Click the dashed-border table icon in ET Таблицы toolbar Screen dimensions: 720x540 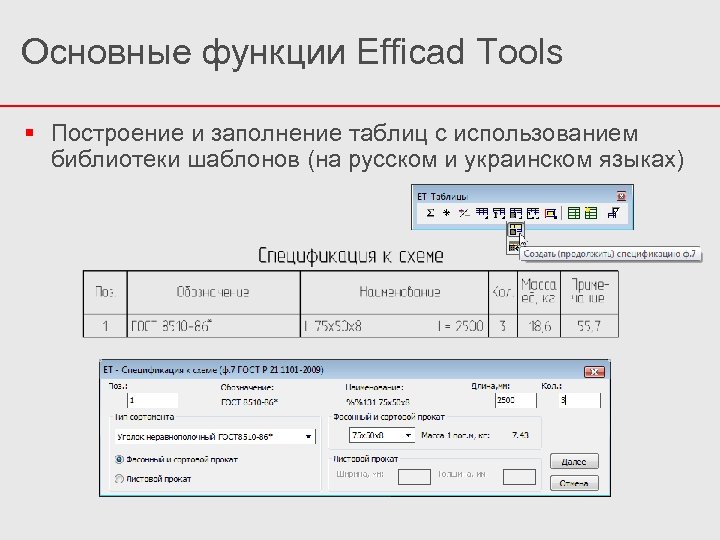point(533,213)
